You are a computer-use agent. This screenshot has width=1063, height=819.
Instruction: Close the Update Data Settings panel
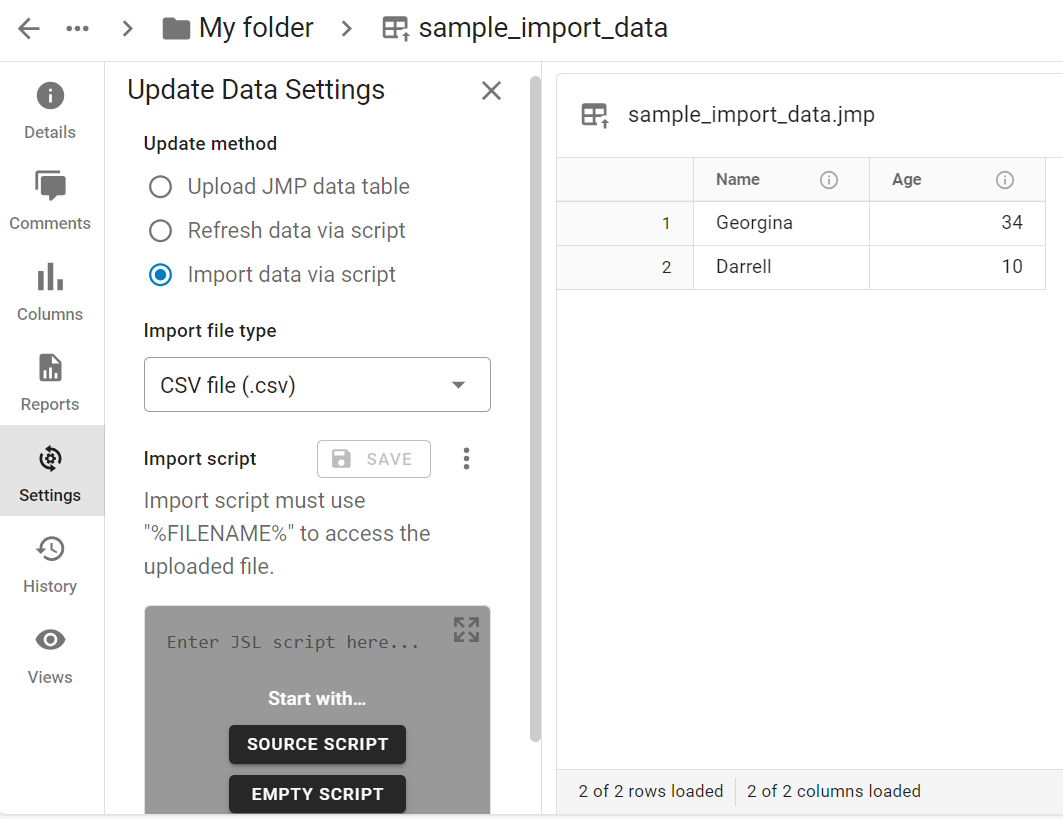[x=491, y=91]
